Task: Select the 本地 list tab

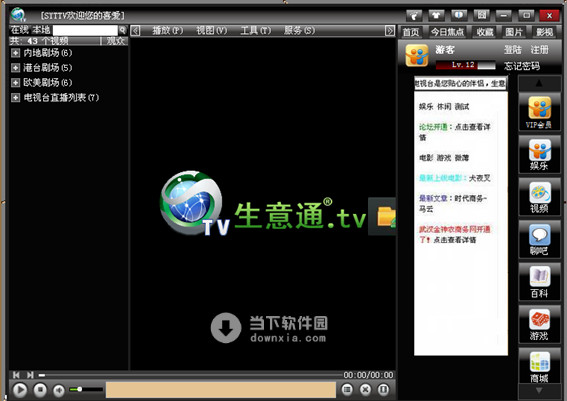Action: coord(42,30)
